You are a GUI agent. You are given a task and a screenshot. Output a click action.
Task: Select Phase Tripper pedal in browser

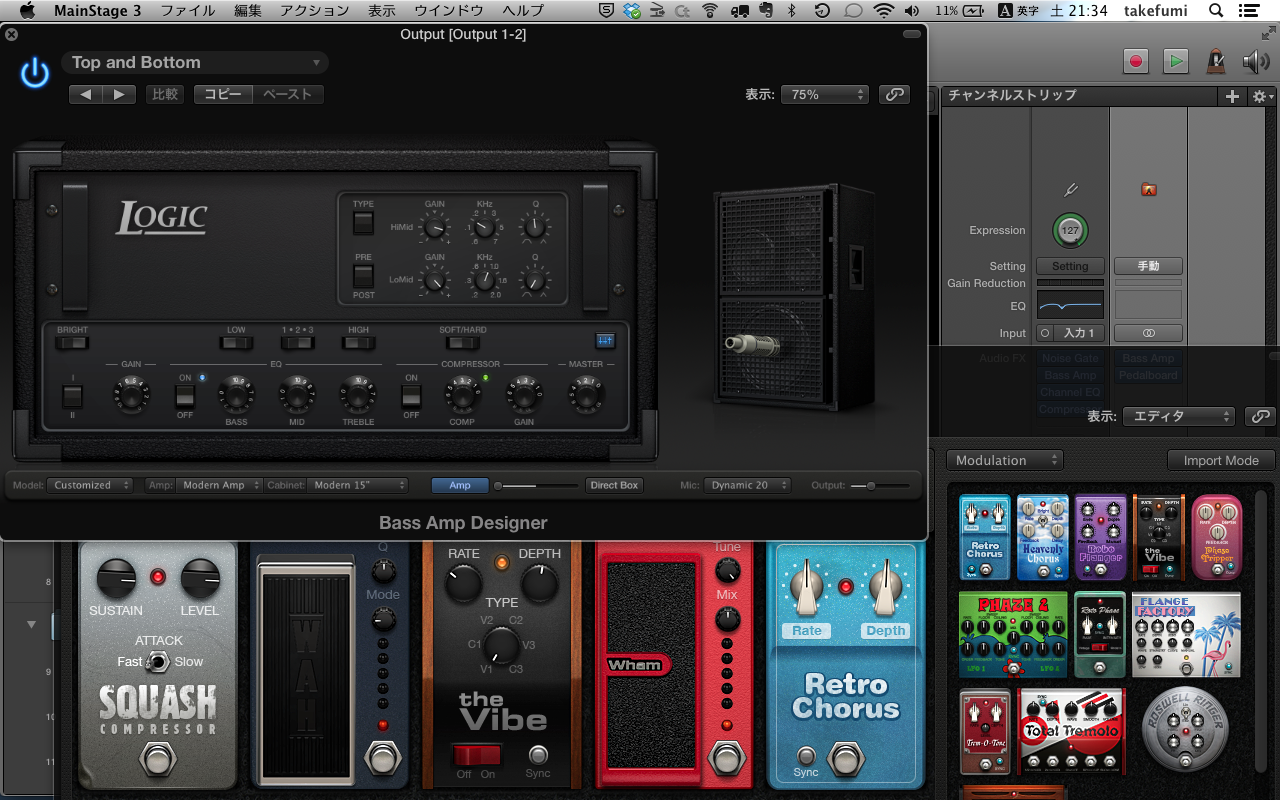pyautogui.click(x=1217, y=537)
